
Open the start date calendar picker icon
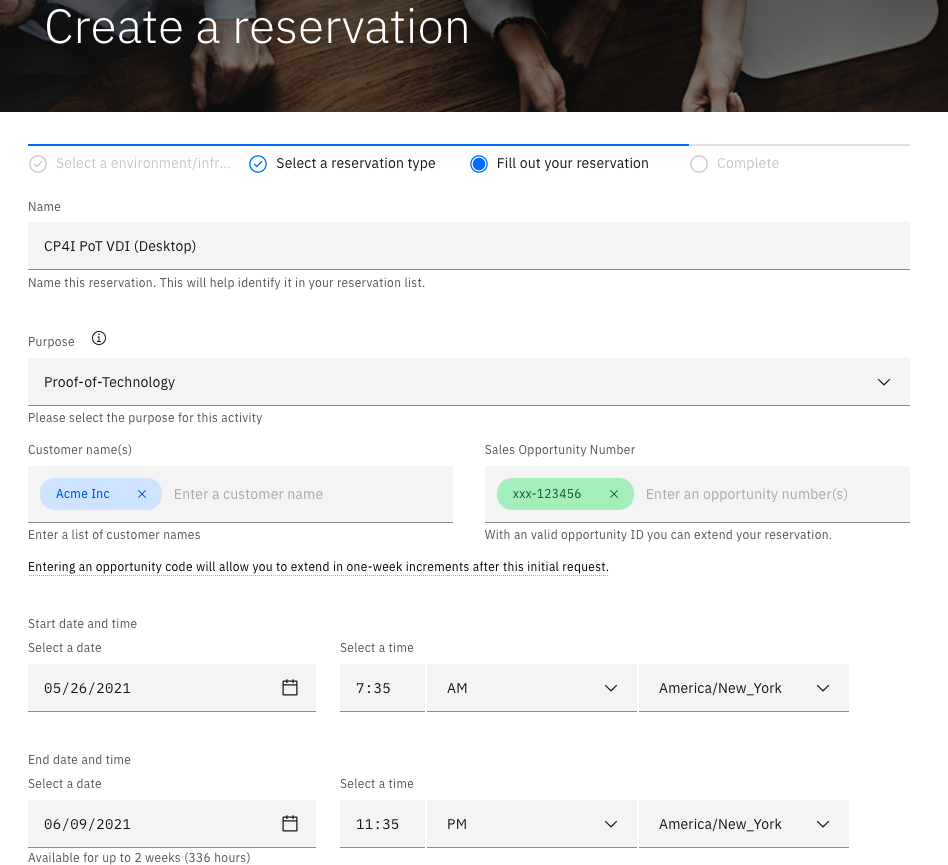(x=290, y=688)
